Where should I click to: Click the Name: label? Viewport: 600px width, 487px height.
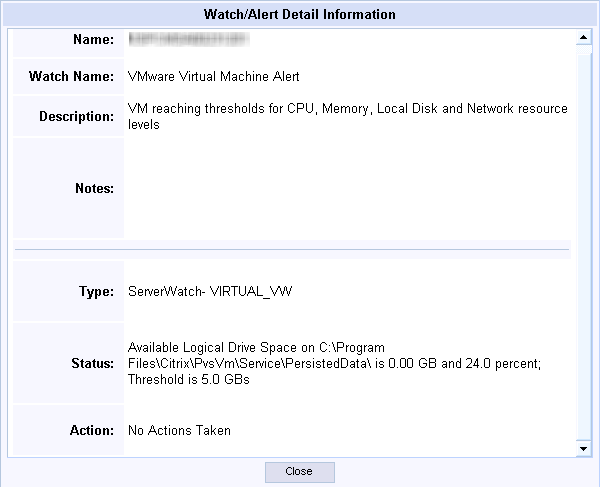(94, 39)
